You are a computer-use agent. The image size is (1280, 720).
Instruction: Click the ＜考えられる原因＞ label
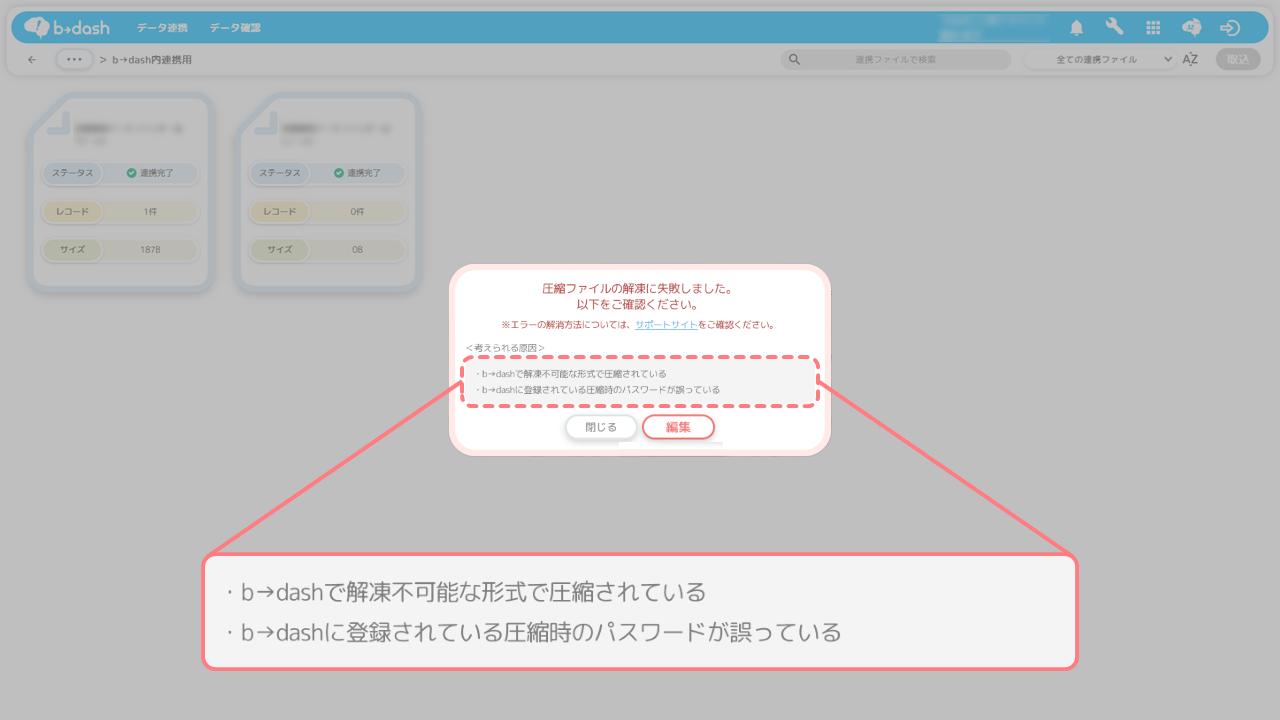click(x=505, y=348)
